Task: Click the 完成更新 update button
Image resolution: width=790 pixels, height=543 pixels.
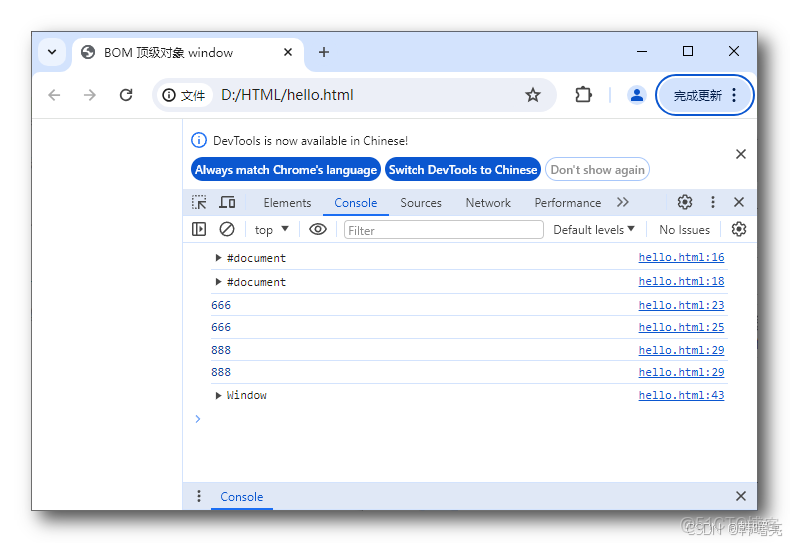Action: pyautogui.click(x=698, y=95)
